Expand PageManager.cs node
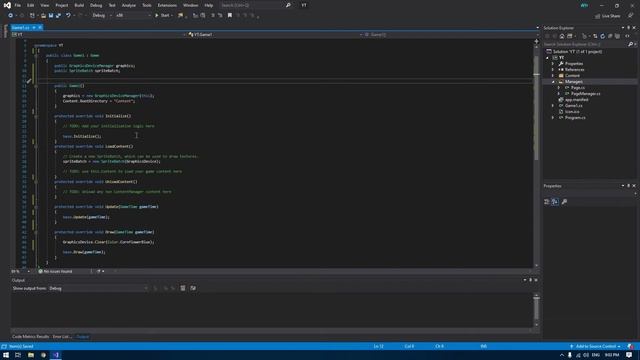This screenshot has width=640, height=360. click(559, 94)
